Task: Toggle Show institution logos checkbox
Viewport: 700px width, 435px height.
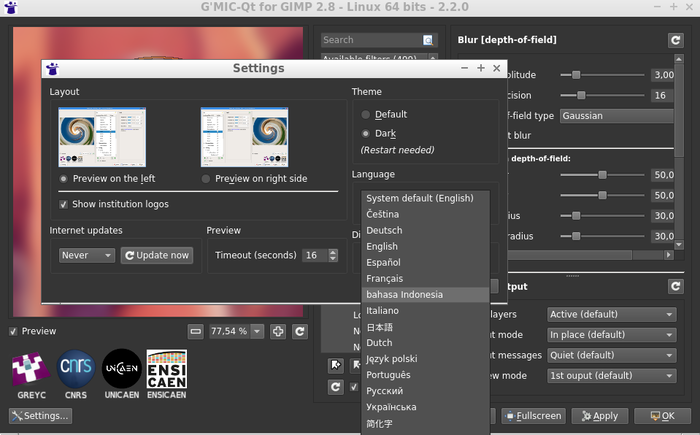Action: point(63,204)
